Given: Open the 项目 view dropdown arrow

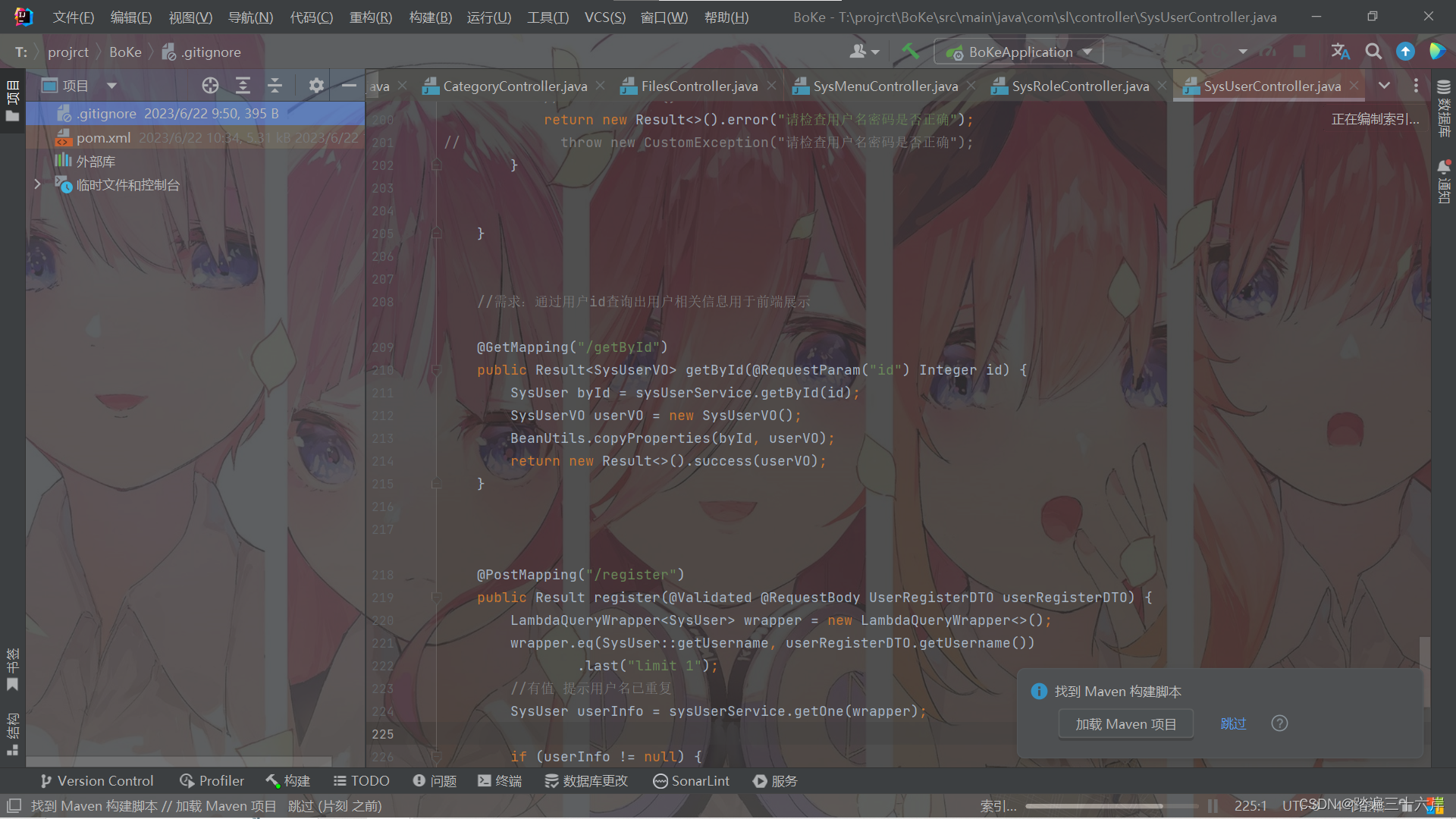Looking at the screenshot, I should 111,86.
